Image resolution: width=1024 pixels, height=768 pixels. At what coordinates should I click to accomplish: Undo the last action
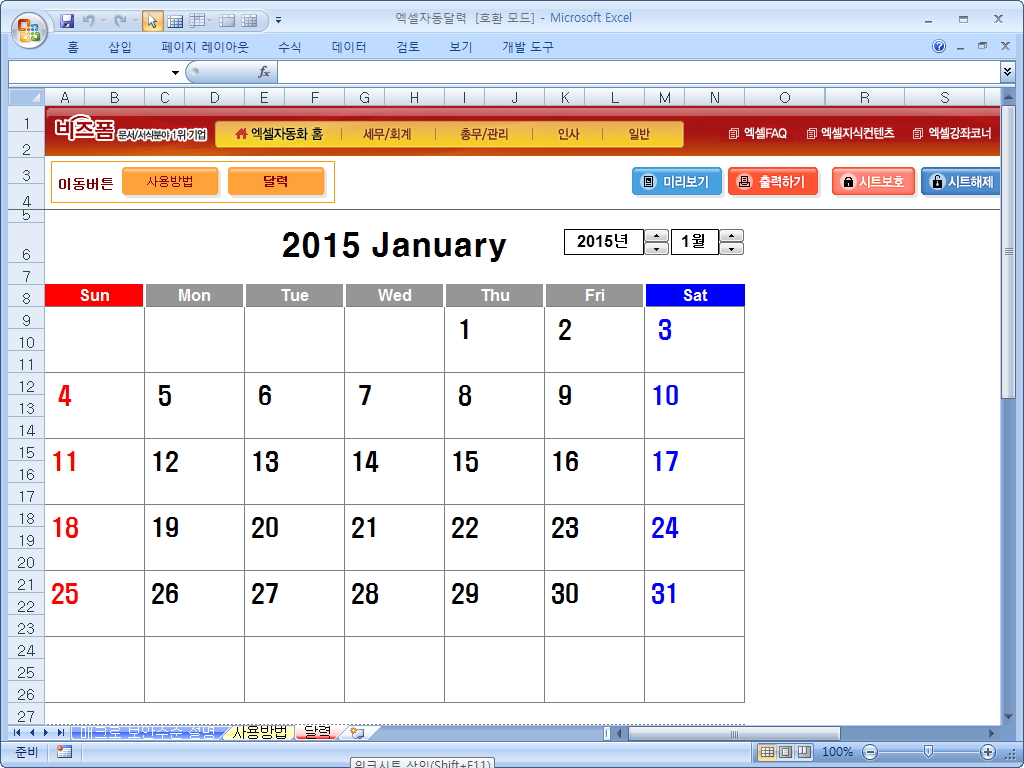[x=88, y=21]
